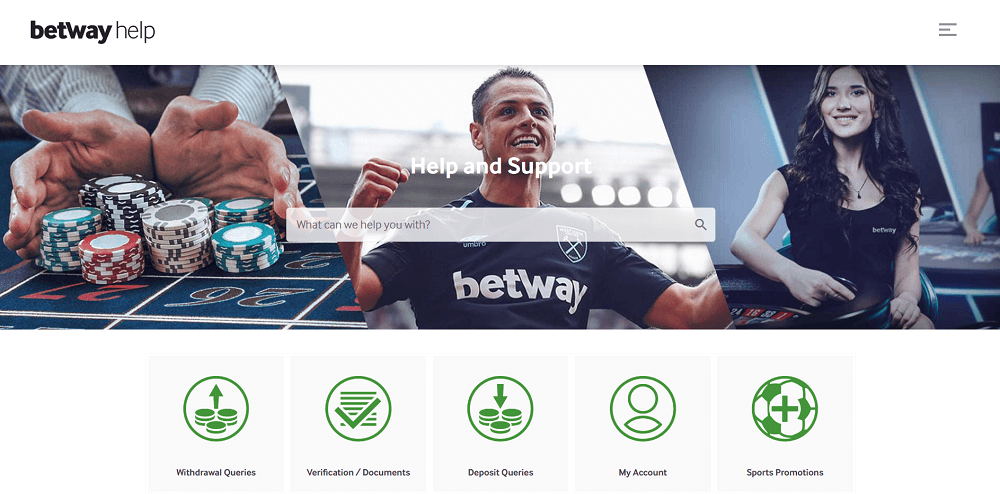1000x494 pixels.
Task: Open the Verification / Documents label link
Action: coord(358,472)
